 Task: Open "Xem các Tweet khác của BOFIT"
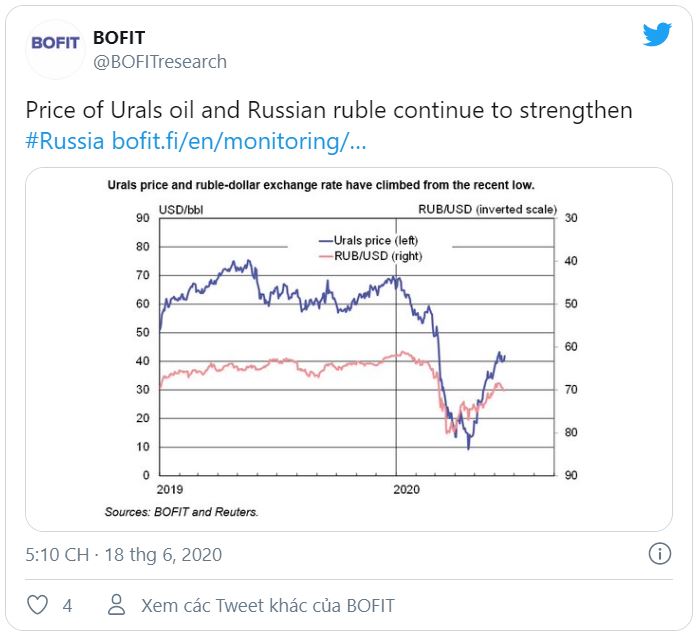click(x=267, y=605)
